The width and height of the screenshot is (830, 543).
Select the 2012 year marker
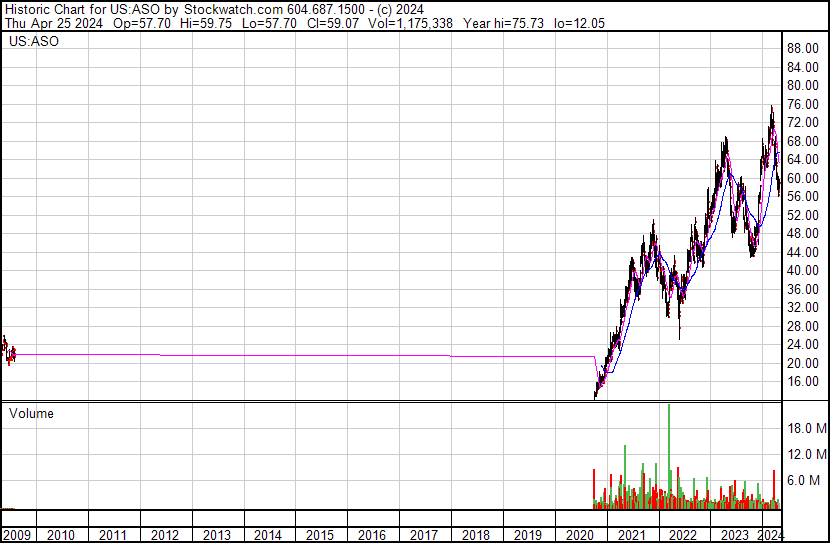(165, 535)
